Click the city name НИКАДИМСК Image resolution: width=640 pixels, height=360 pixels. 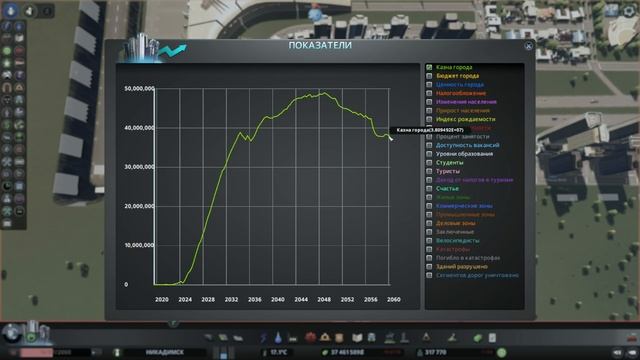(x=165, y=352)
